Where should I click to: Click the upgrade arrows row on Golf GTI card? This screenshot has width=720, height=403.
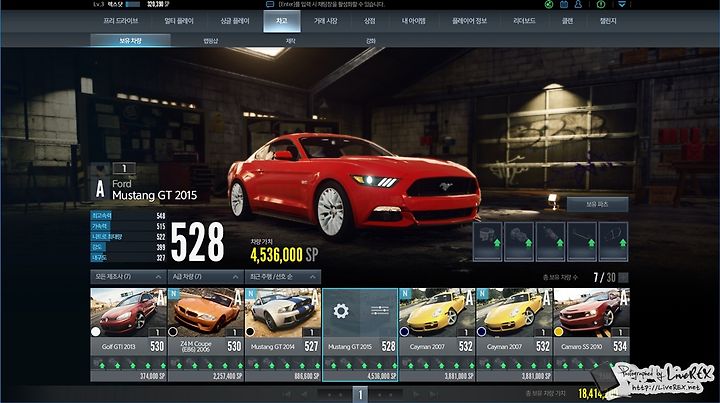128,365
